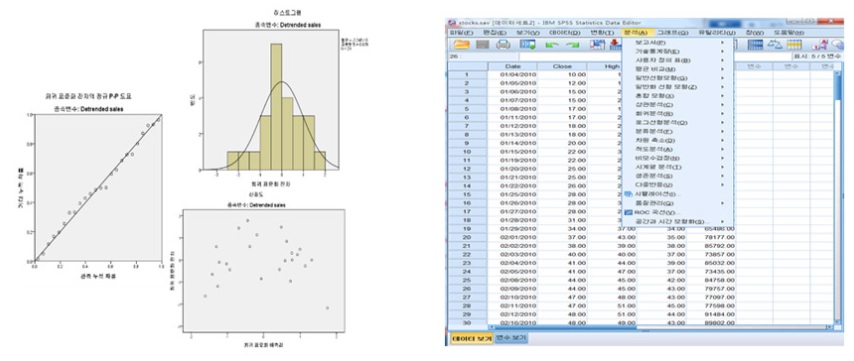Click the Save file toolbar icon

click(483, 45)
